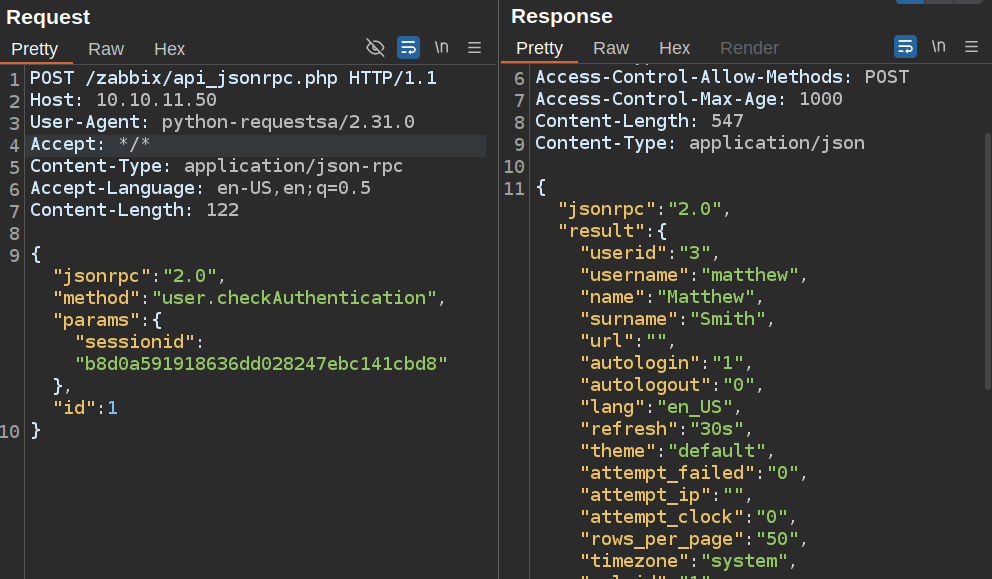992x579 pixels.
Task: Disable word wrap in Response panel
Action: pos(905,47)
